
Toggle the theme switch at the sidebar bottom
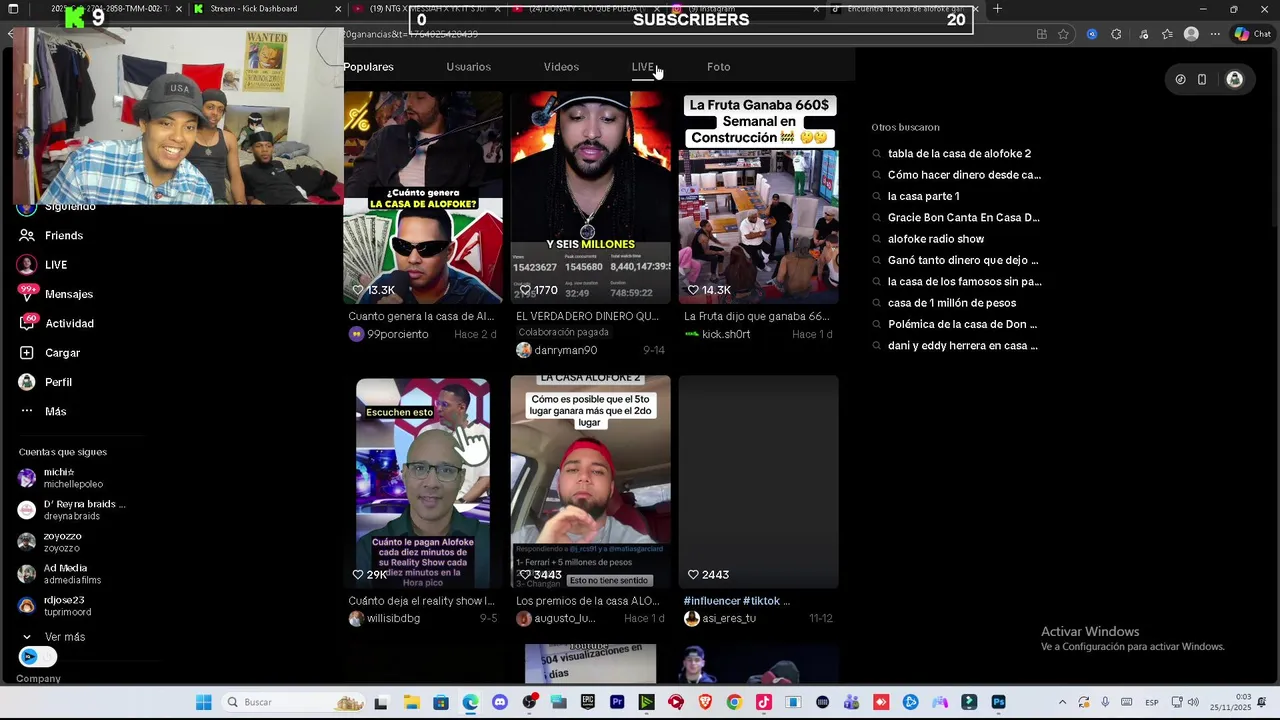(x=37, y=657)
